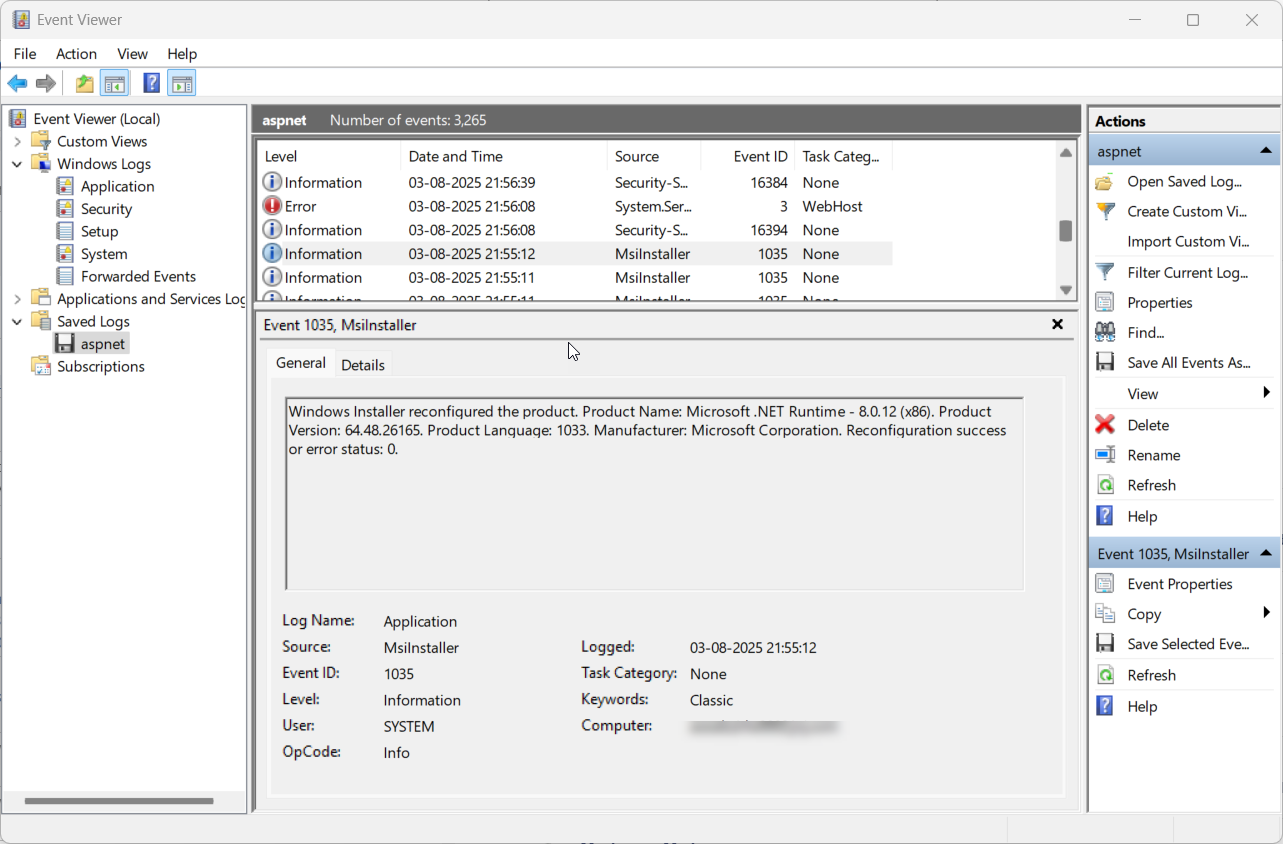Choose Open Saved Log in the Actions pane
The height and width of the screenshot is (844, 1283).
tap(1184, 181)
